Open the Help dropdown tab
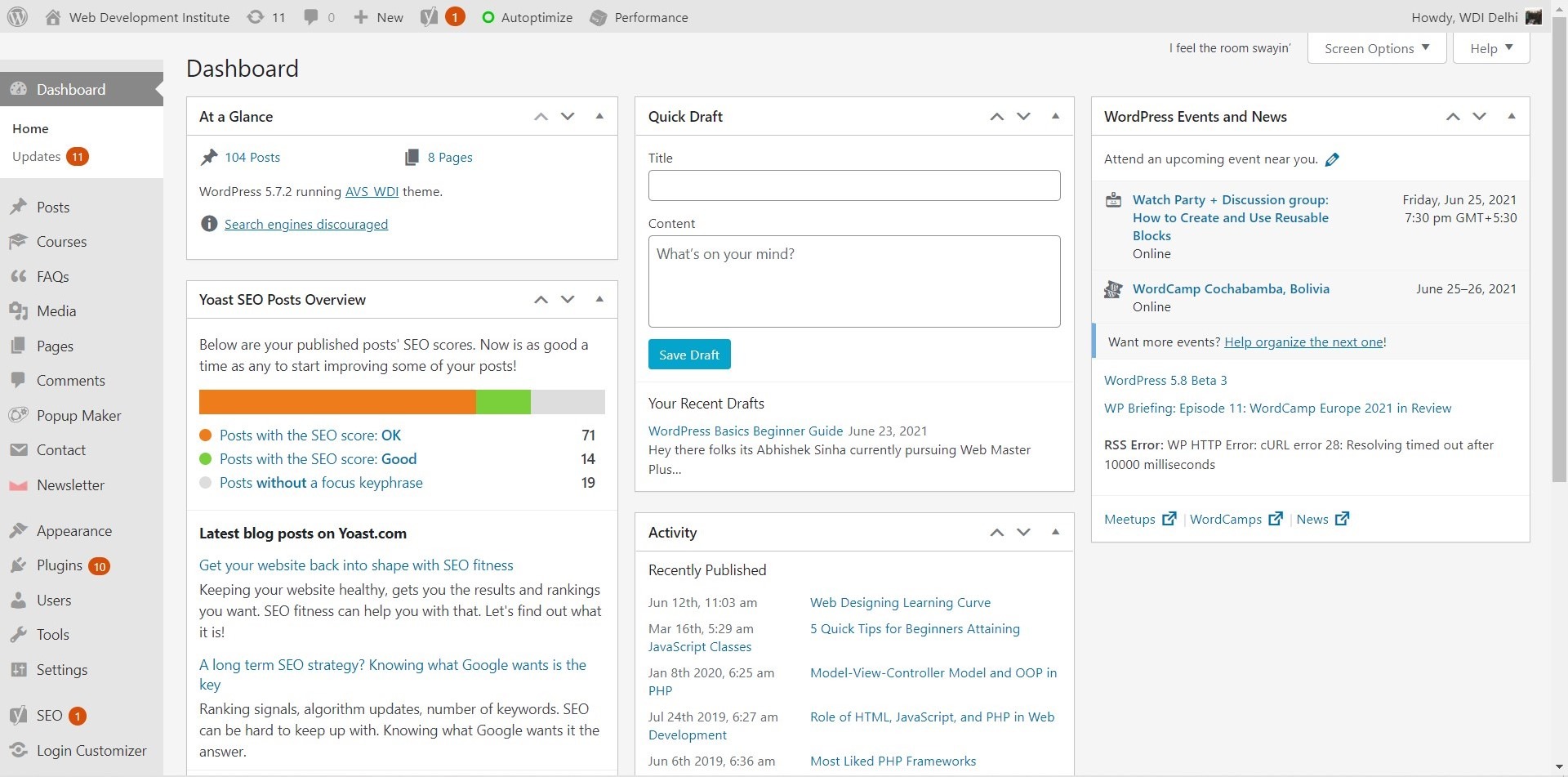This screenshot has height=777, width=1568. [1490, 48]
